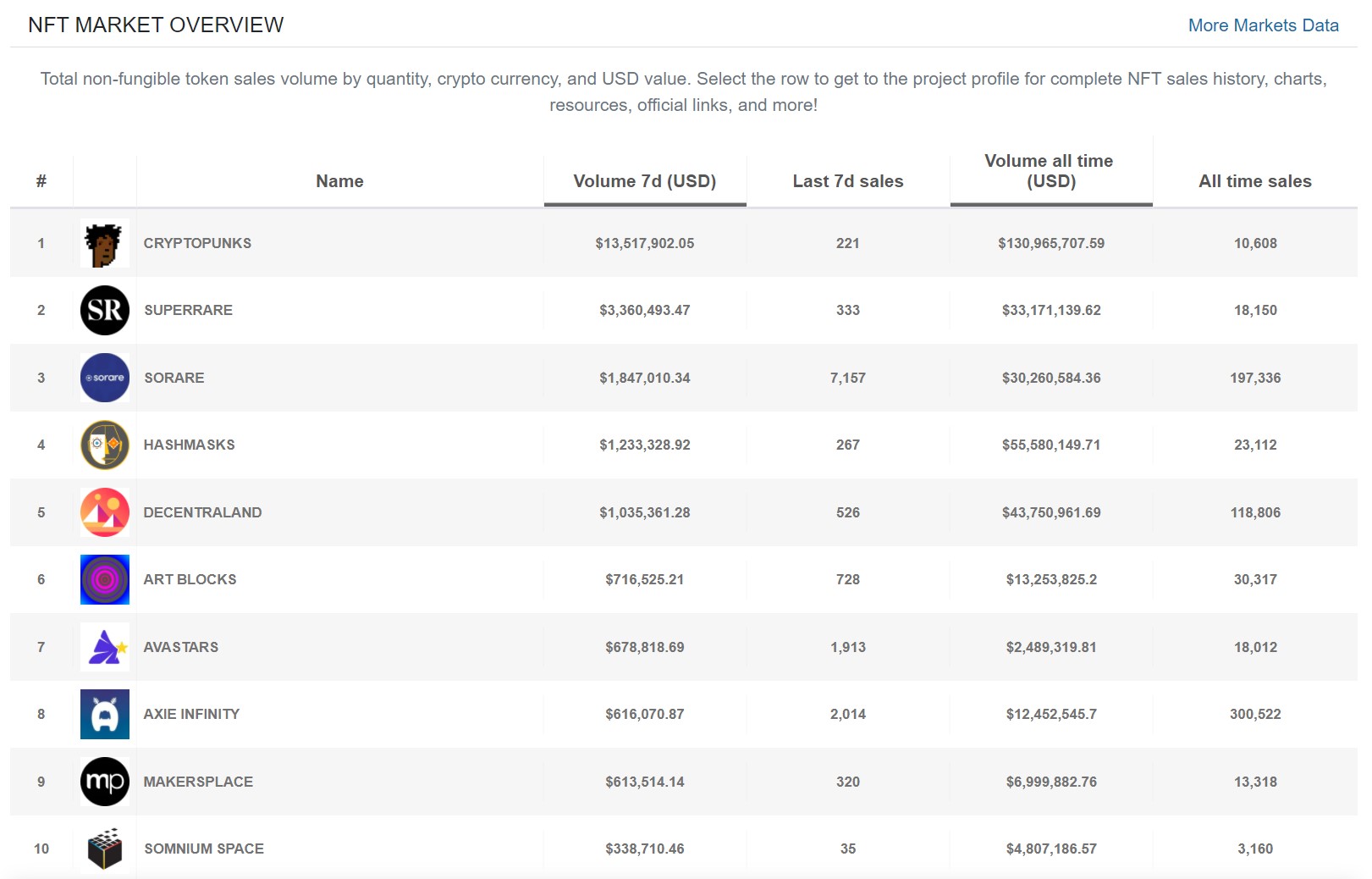Sort by Last 7d sales header

[847, 181]
